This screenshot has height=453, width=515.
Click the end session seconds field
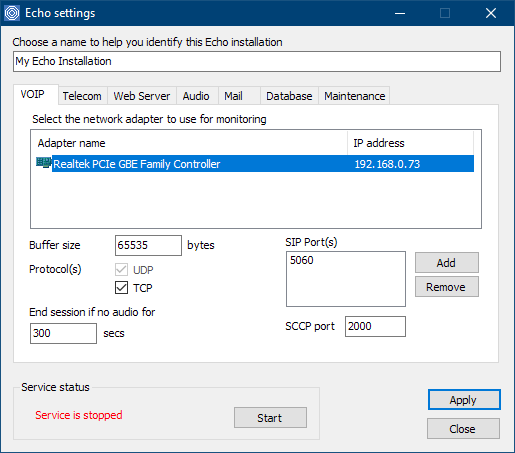tap(63, 333)
